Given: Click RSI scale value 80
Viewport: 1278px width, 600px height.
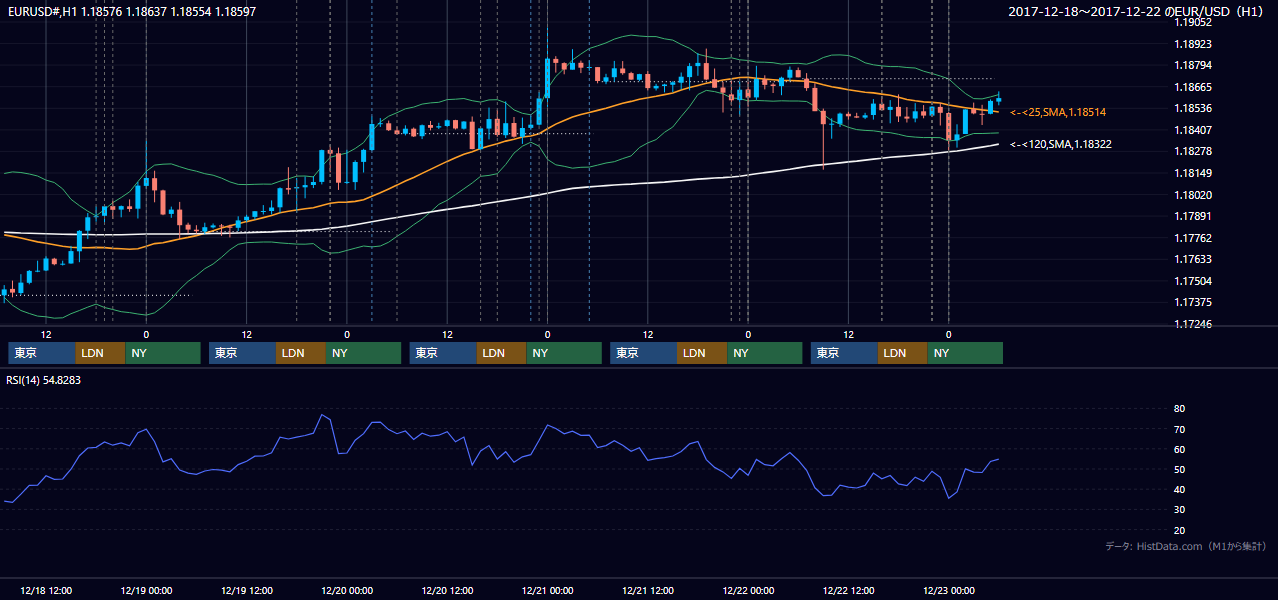Looking at the screenshot, I should coord(1179,409).
